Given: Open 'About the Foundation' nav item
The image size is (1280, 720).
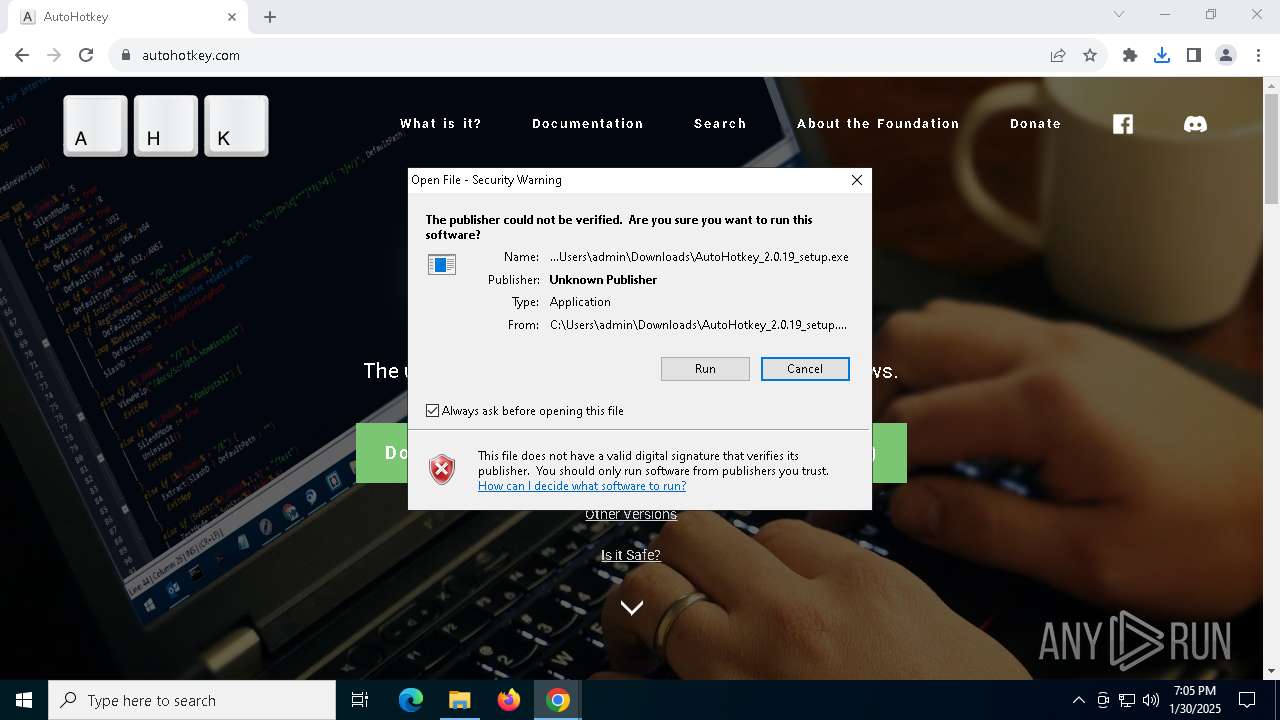Looking at the screenshot, I should [878, 124].
